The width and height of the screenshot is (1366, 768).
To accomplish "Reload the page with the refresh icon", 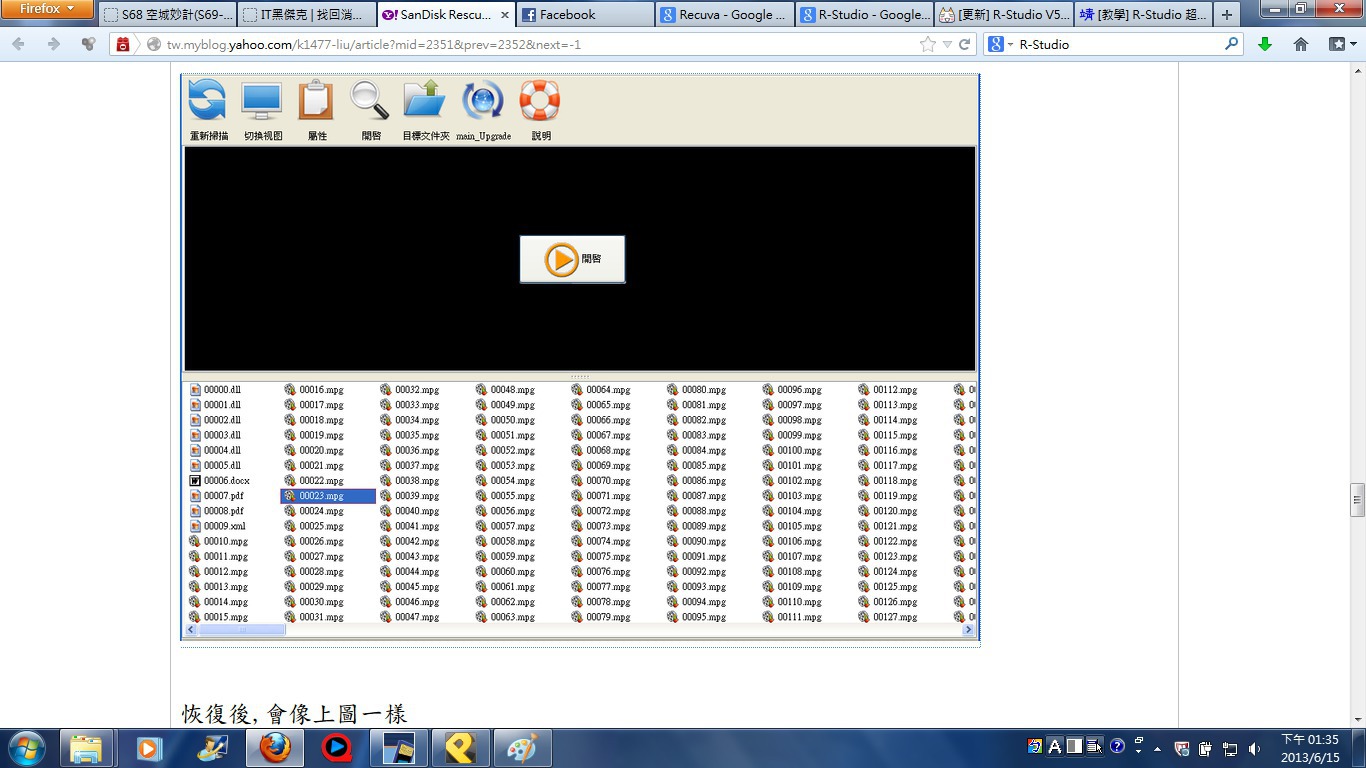I will pos(965,44).
